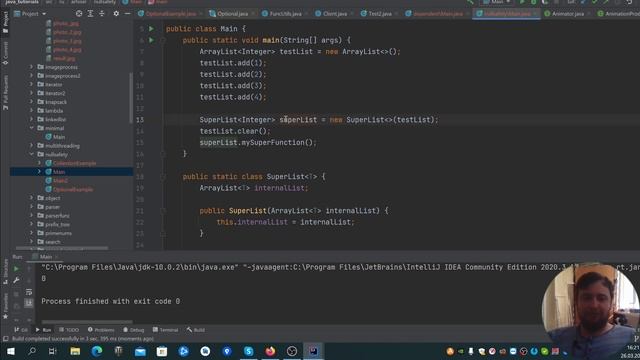Select the search folder in tree
This screenshot has width=640, height=360.
[53, 242]
